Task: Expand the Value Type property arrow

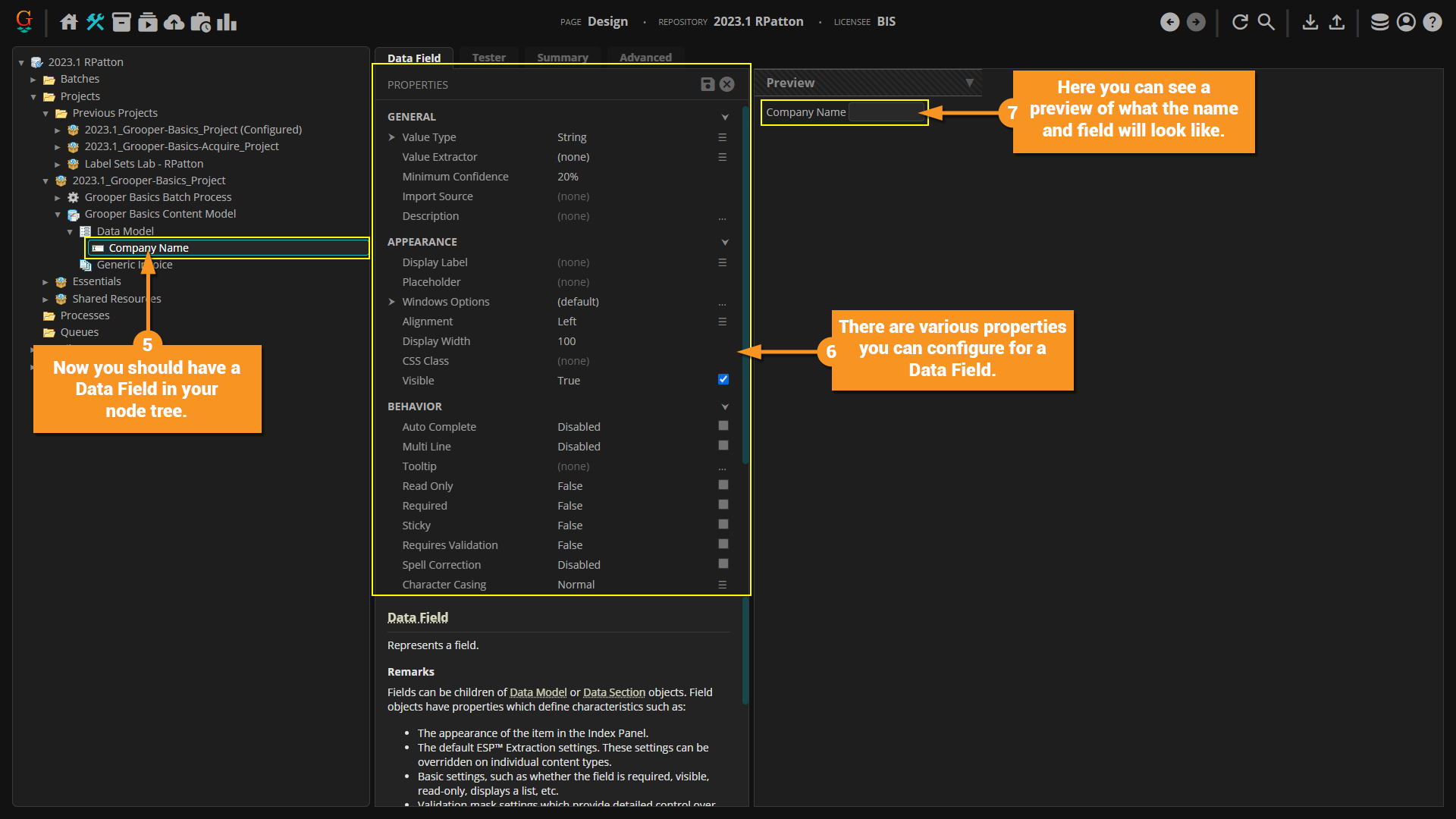Action: coord(392,137)
